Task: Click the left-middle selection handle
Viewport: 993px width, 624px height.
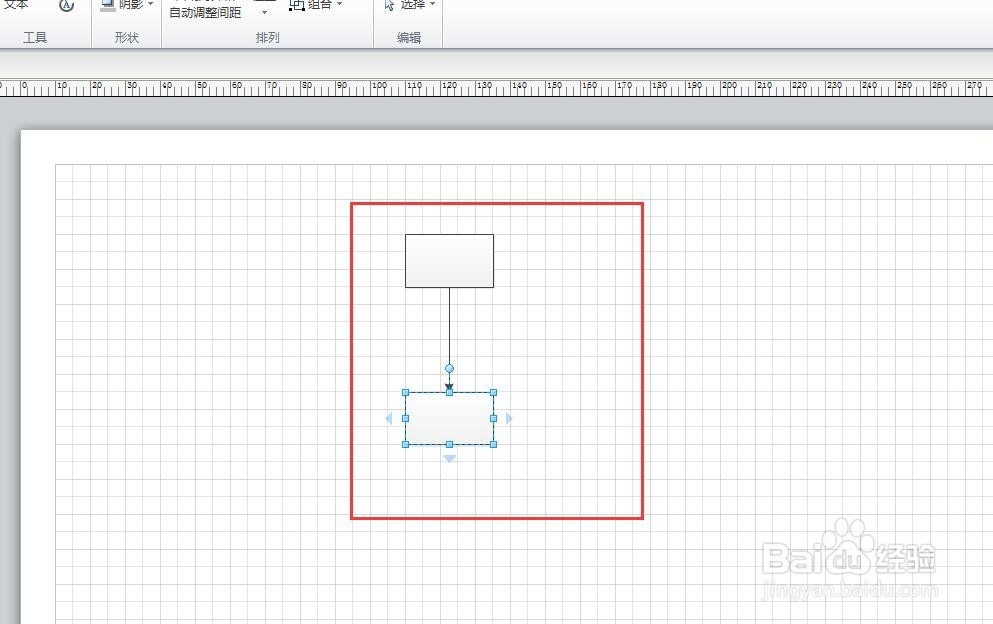Action: 405,418
